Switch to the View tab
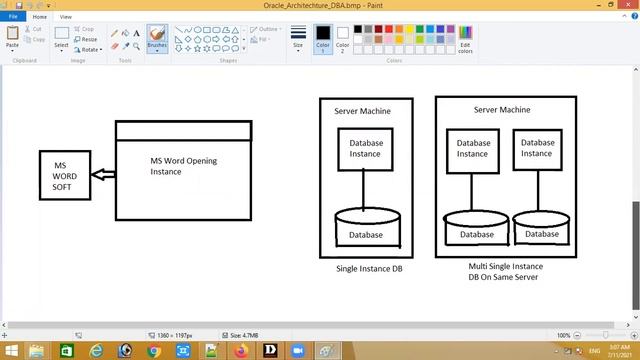This screenshot has width=640, height=360. [66, 17]
